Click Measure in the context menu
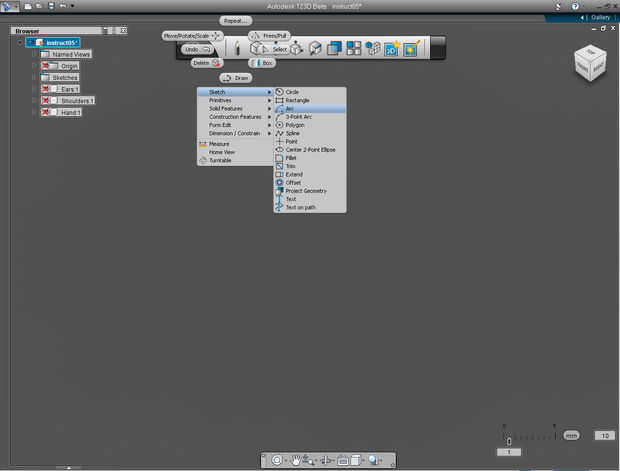 pos(235,144)
